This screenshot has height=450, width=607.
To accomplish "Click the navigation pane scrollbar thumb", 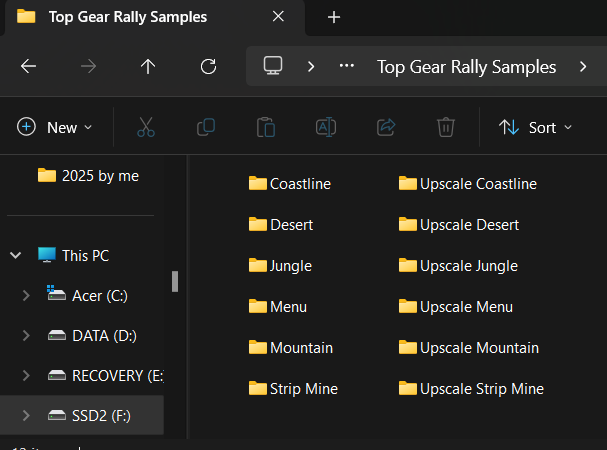I will (x=175, y=281).
